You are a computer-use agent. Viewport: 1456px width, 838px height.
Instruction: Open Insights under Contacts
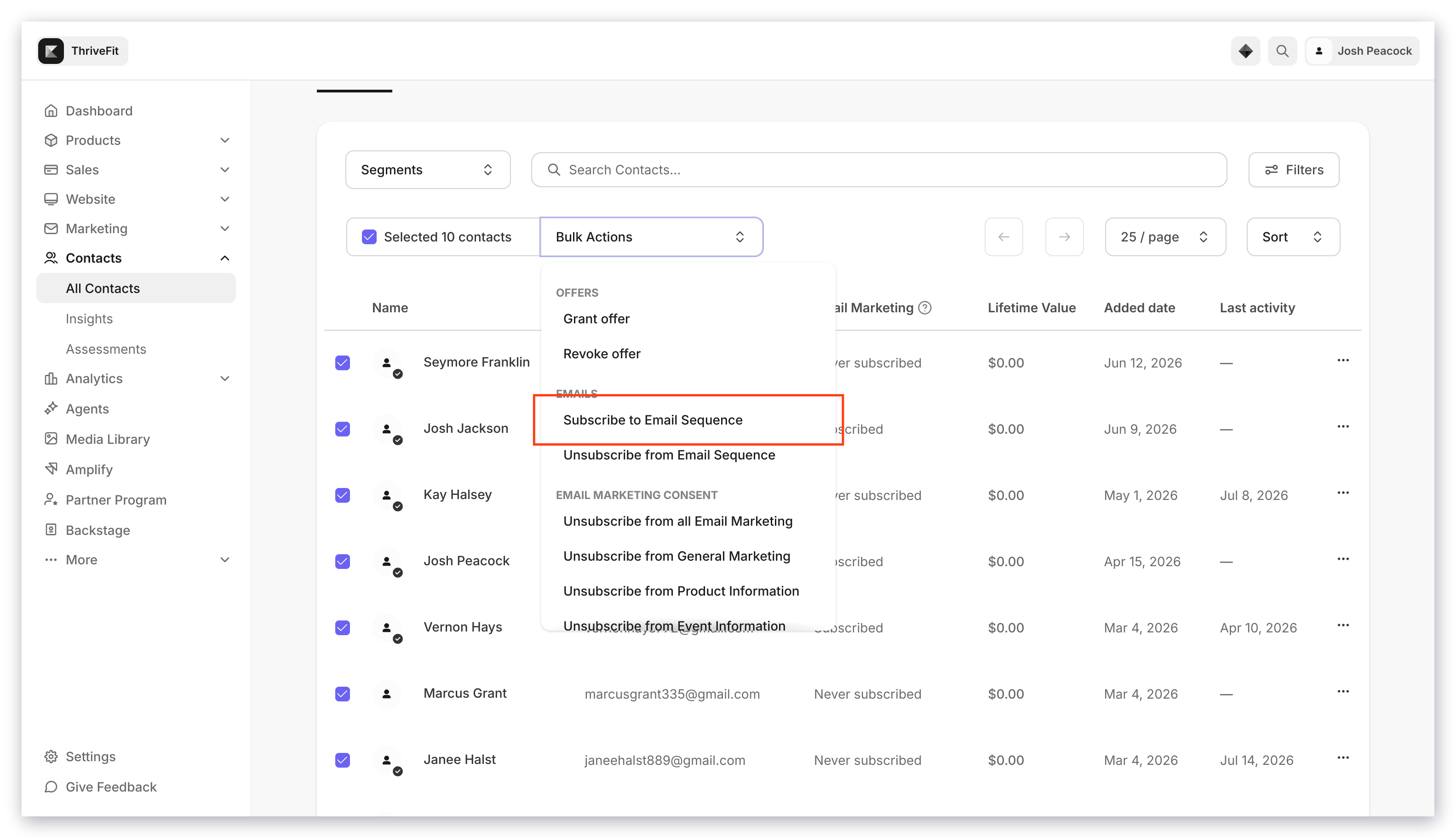tap(89, 318)
